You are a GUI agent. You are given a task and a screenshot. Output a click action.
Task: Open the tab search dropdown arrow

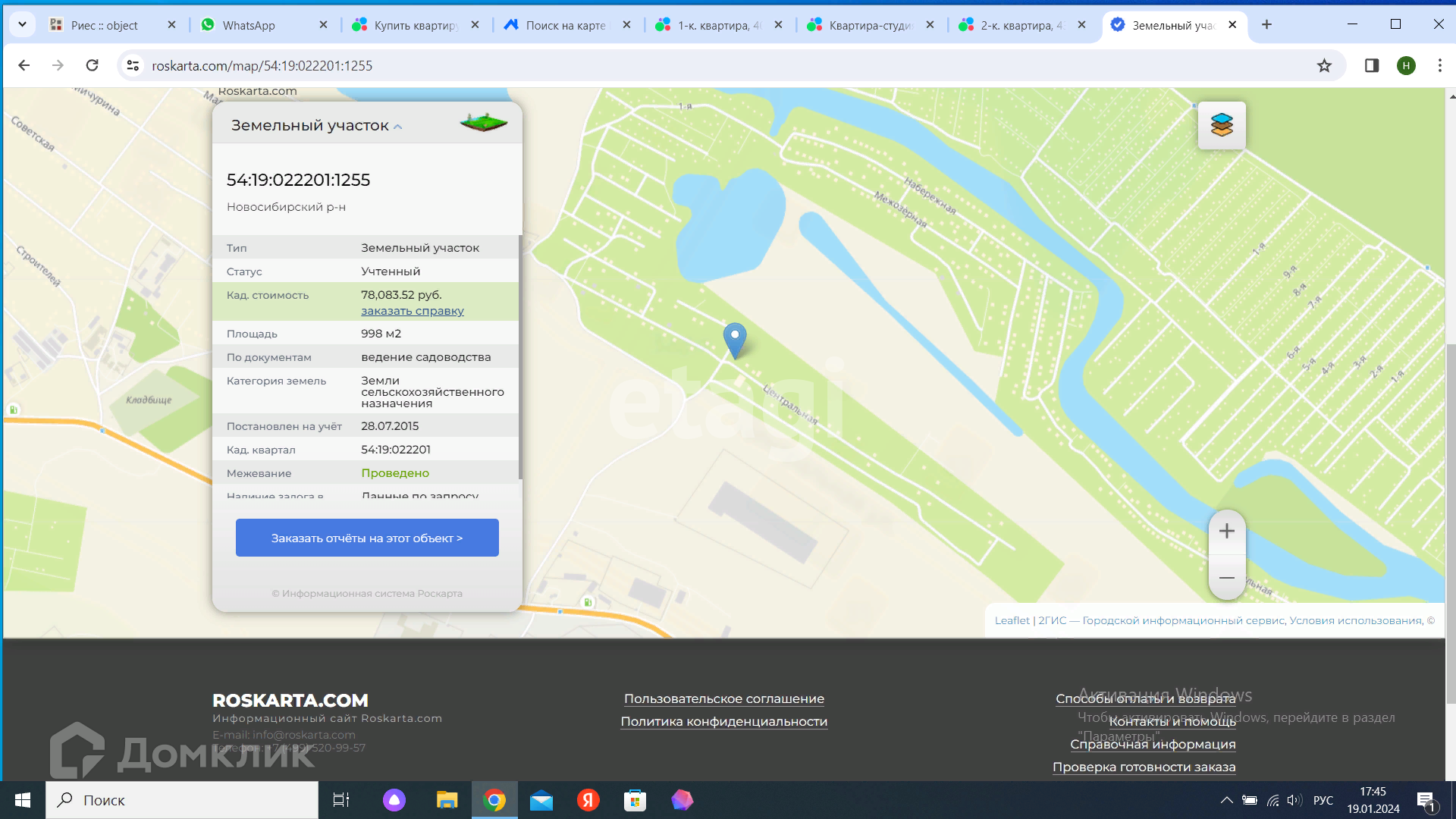click(x=22, y=25)
